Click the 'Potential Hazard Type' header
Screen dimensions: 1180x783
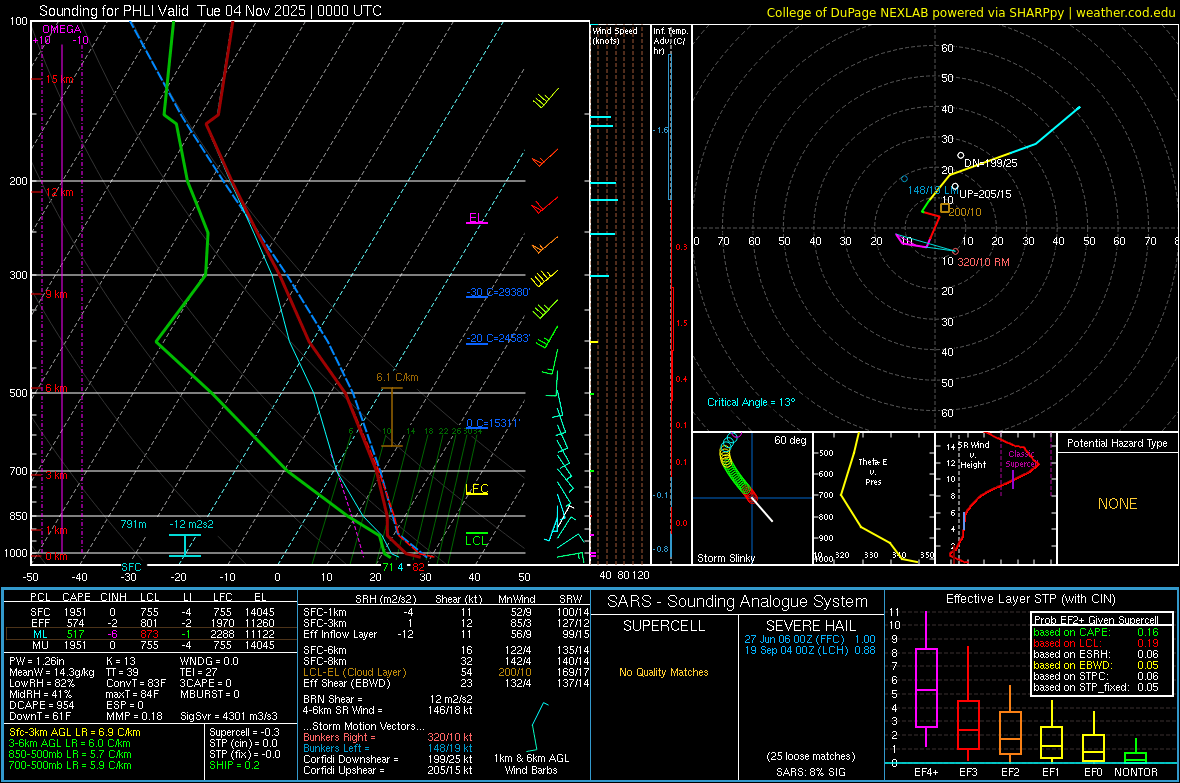pos(1117,443)
